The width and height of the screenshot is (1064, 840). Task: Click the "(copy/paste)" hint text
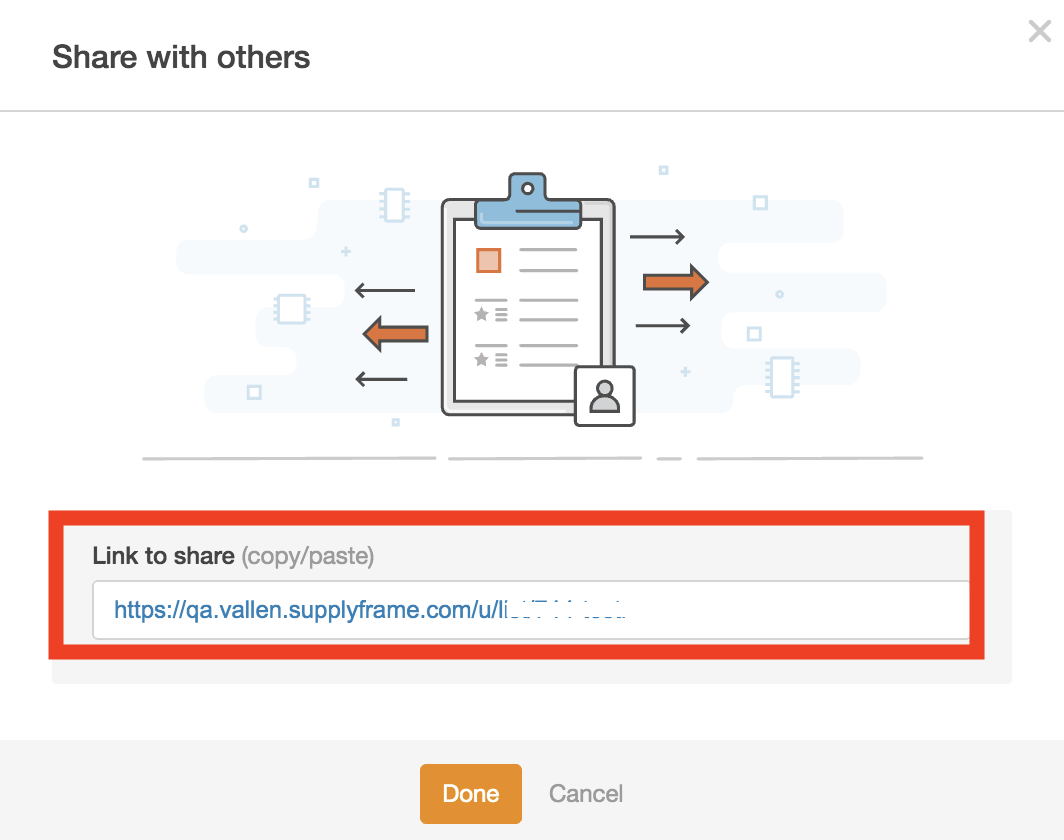pos(308,556)
